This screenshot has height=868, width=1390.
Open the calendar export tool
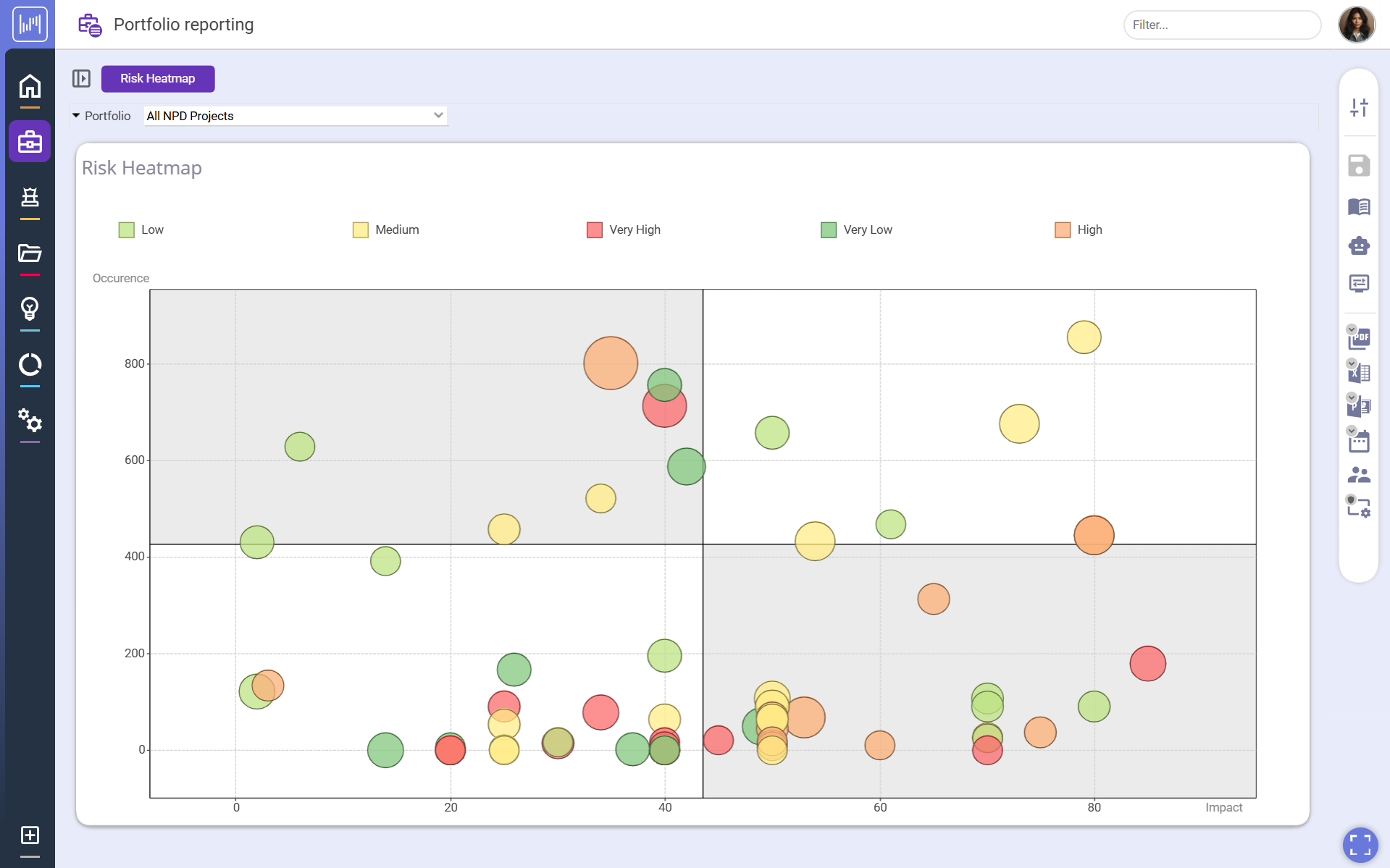pos(1360,441)
